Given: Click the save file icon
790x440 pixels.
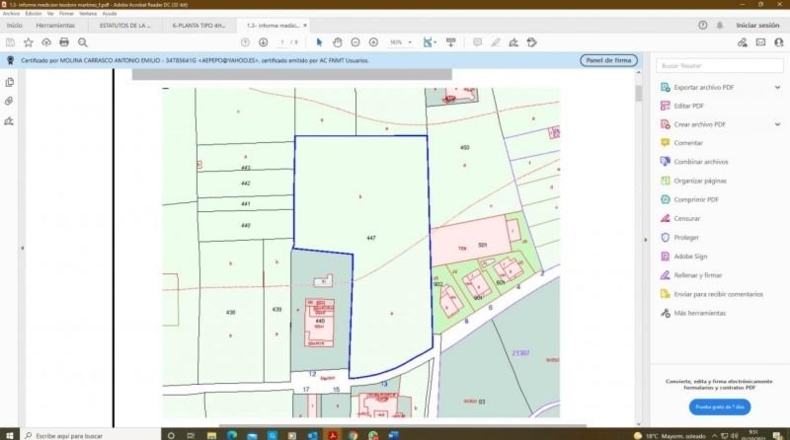Looking at the screenshot, I should pyautogui.click(x=10, y=42).
